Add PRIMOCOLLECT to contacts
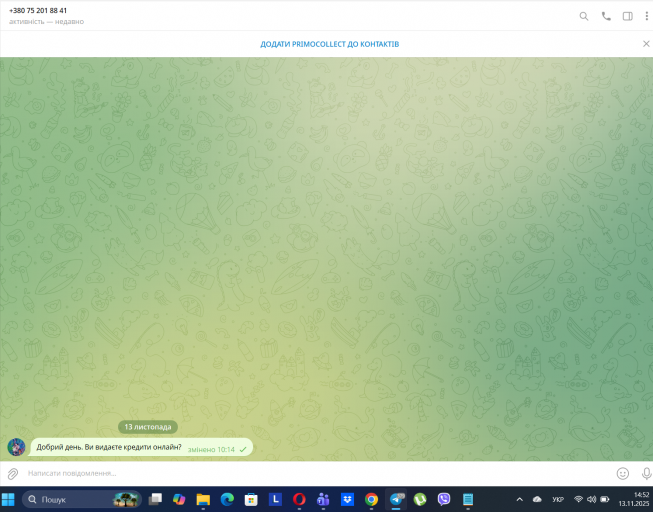Screen dimensions: 653x512 (329, 44)
